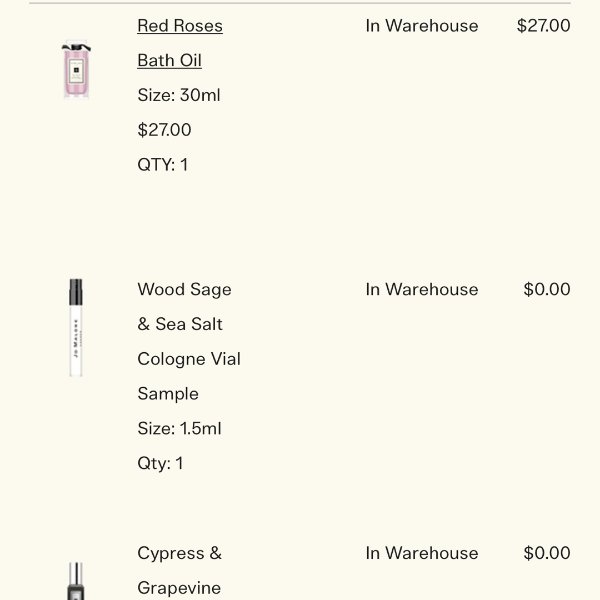Select the In Warehouse status for Red Roses
600x600 pixels.
(422, 26)
